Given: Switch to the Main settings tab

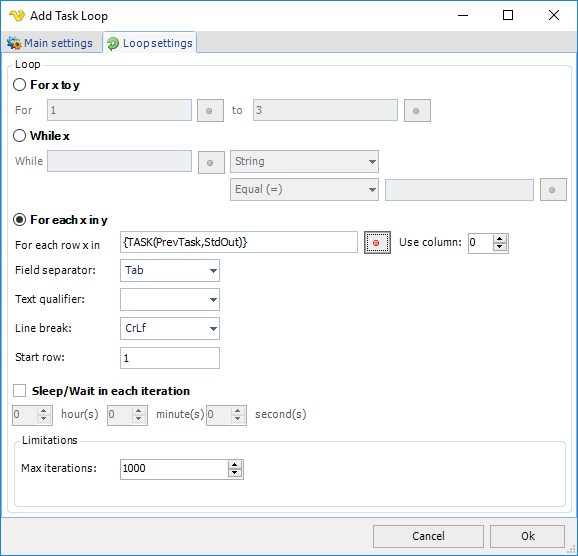Looking at the screenshot, I should pos(52,43).
